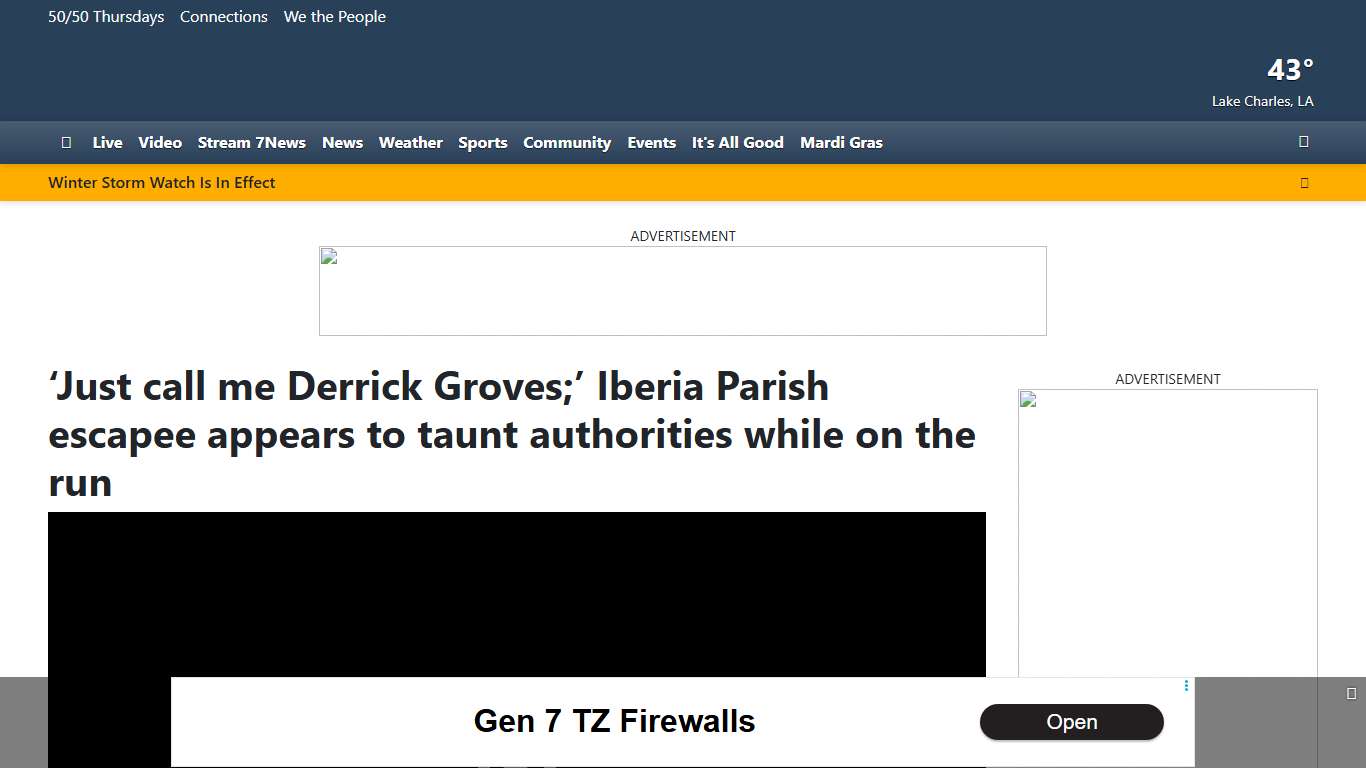
Task: Open the hamburger navigation menu
Action: pos(66,142)
